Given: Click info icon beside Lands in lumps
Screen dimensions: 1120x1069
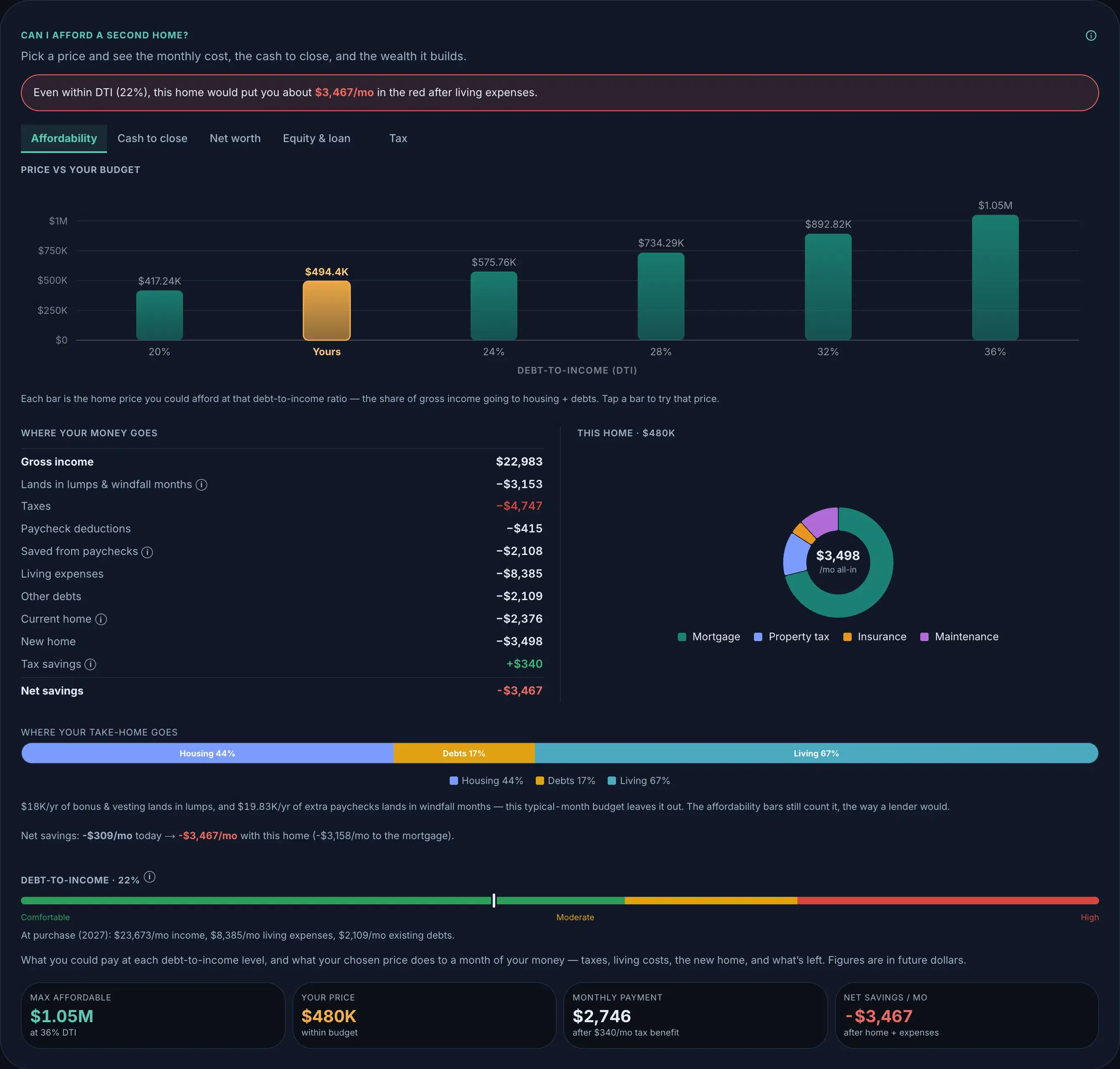Looking at the screenshot, I should (201, 484).
